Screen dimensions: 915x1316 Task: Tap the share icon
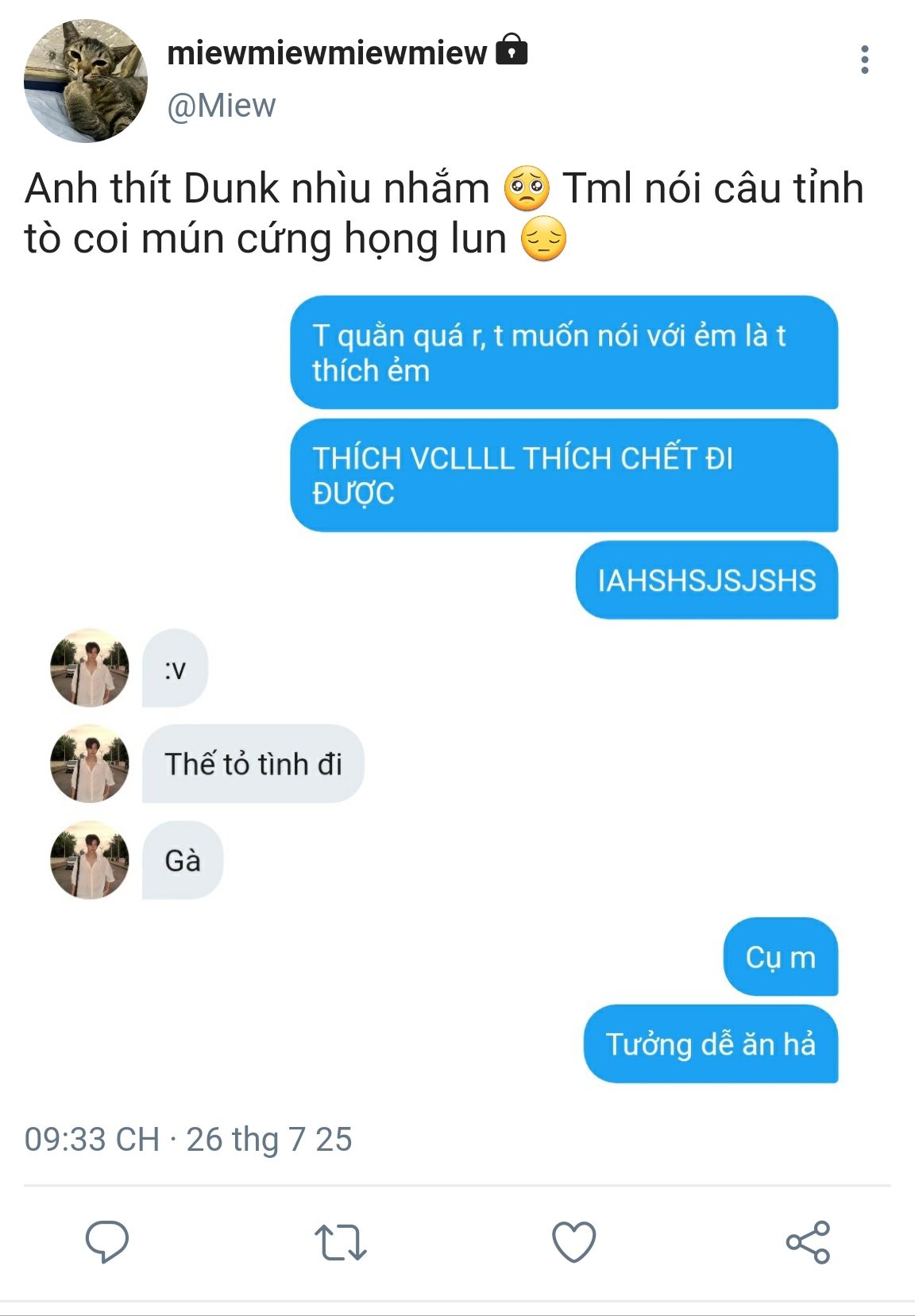808,1242
